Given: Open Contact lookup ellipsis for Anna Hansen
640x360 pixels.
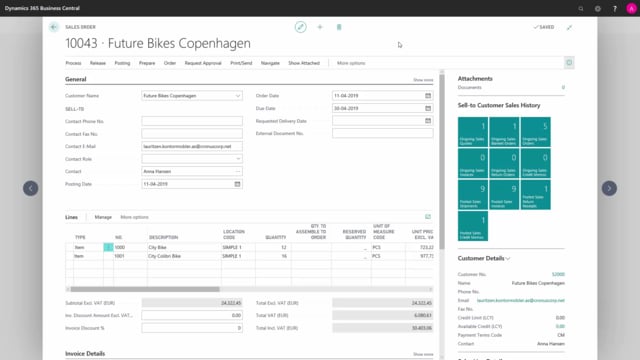Looking at the screenshot, I should point(238,171).
